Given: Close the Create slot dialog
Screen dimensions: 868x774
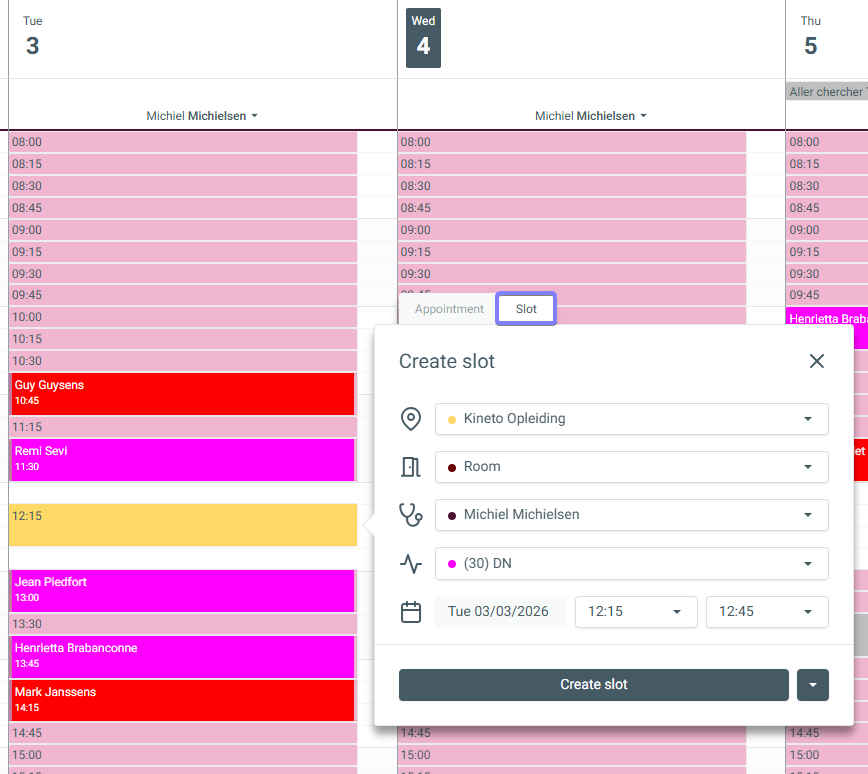Looking at the screenshot, I should 817,361.
